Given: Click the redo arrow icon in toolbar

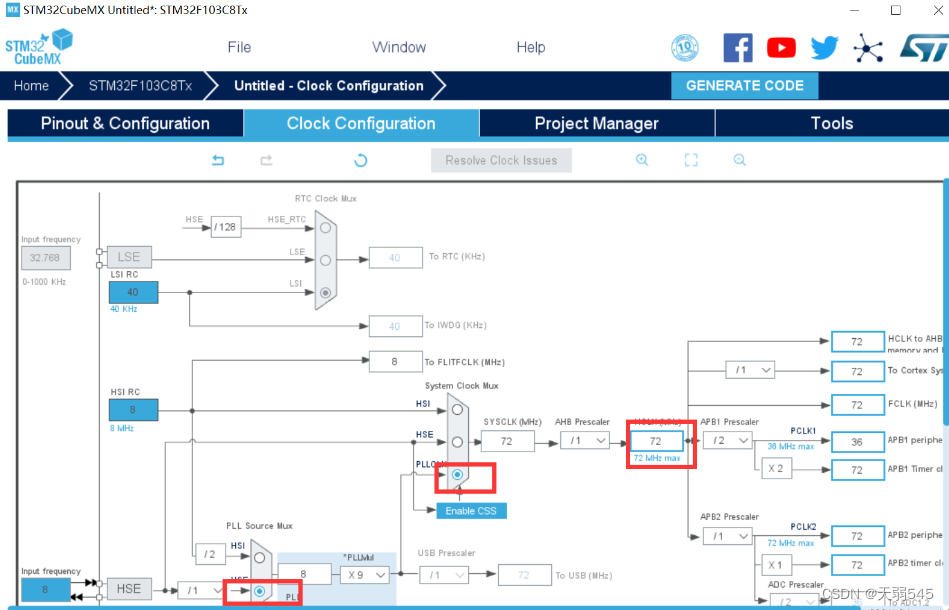Looking at the screenshot, I should (266, 160).
